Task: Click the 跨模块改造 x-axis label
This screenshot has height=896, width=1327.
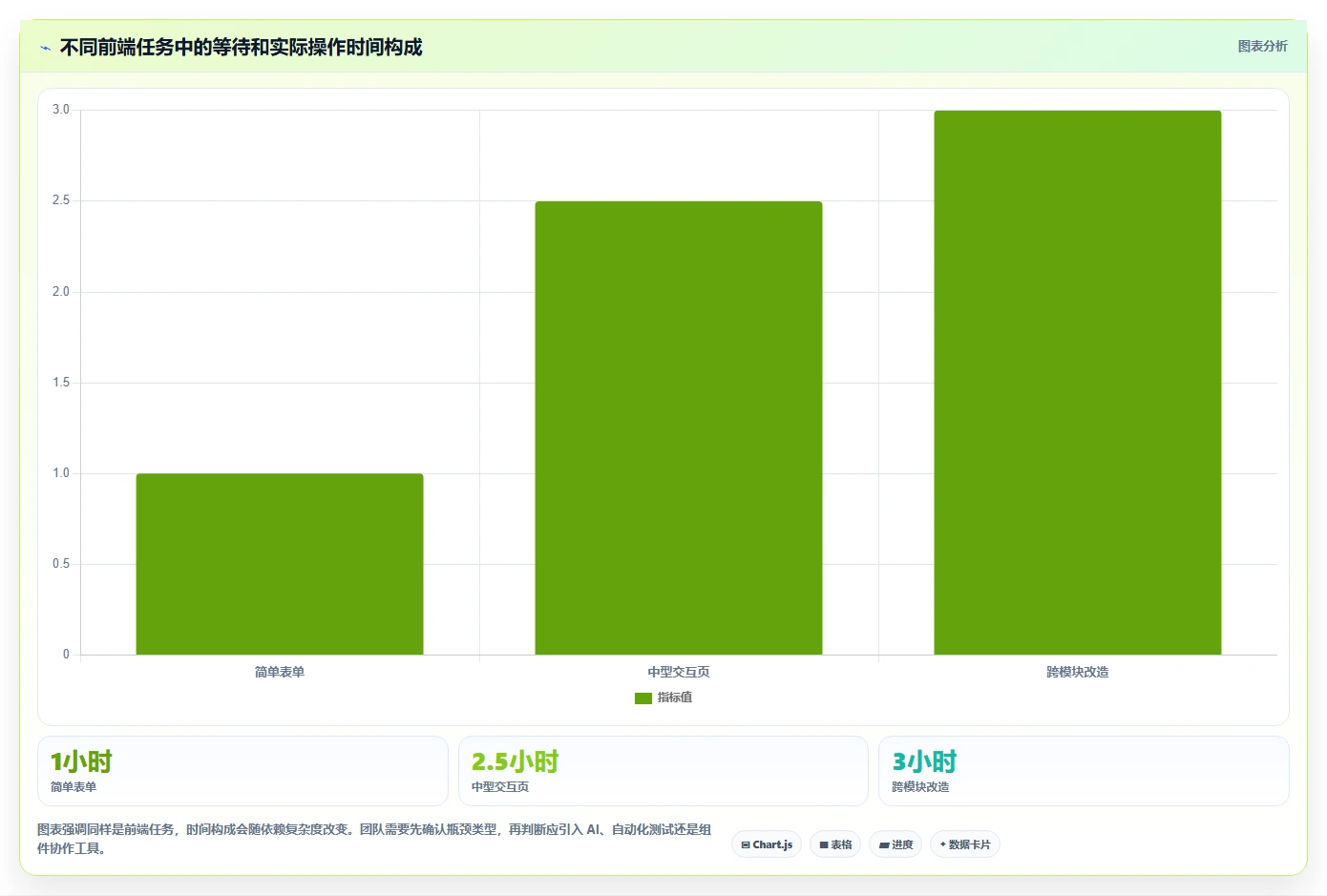Action: click(x=1078, y=672)
